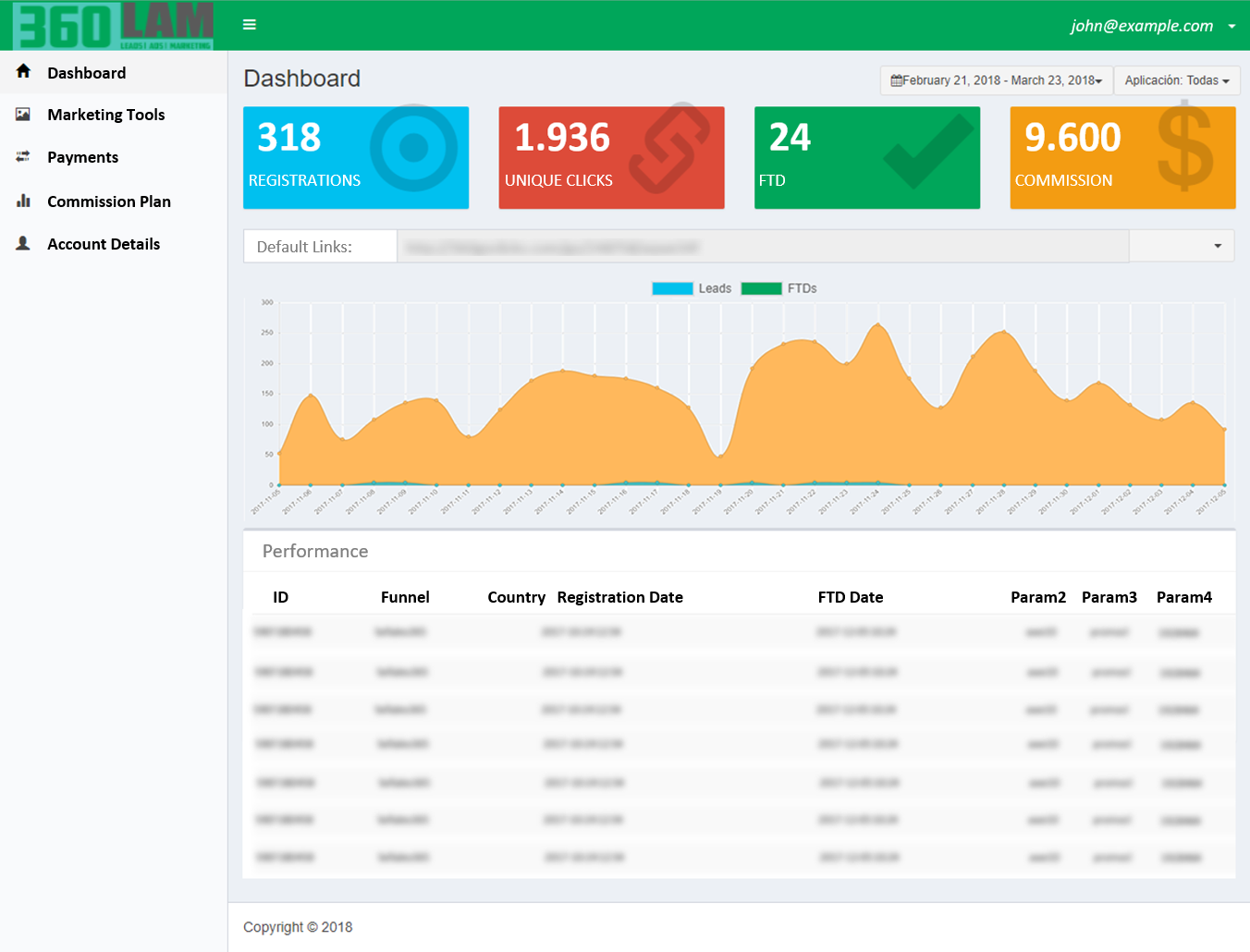Toggle the FTDs legend swatch
Viewport: 1250px width, 952px height.
(x=762, y=288)
